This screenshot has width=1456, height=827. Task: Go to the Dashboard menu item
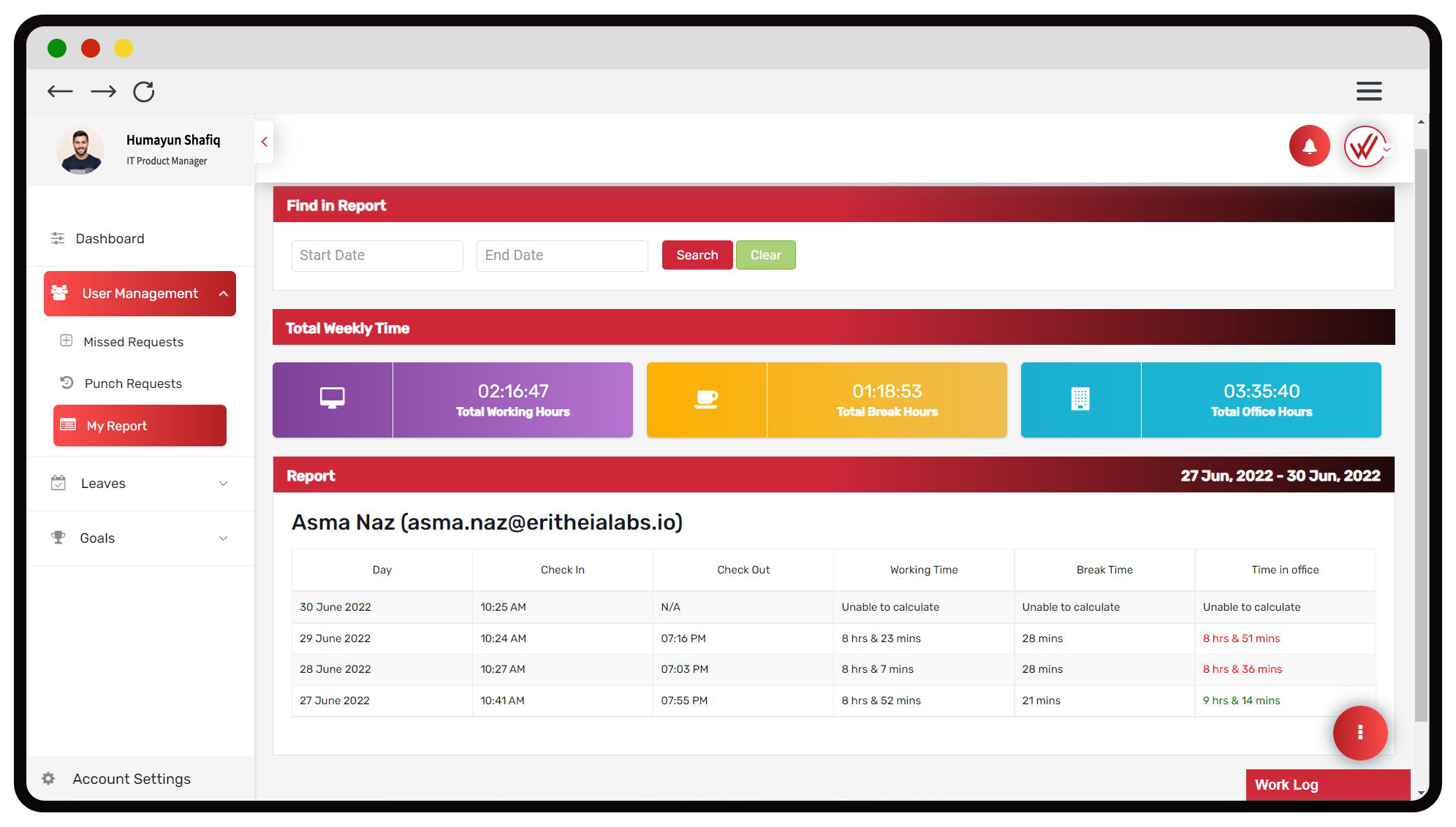click(x=110, y=238)
